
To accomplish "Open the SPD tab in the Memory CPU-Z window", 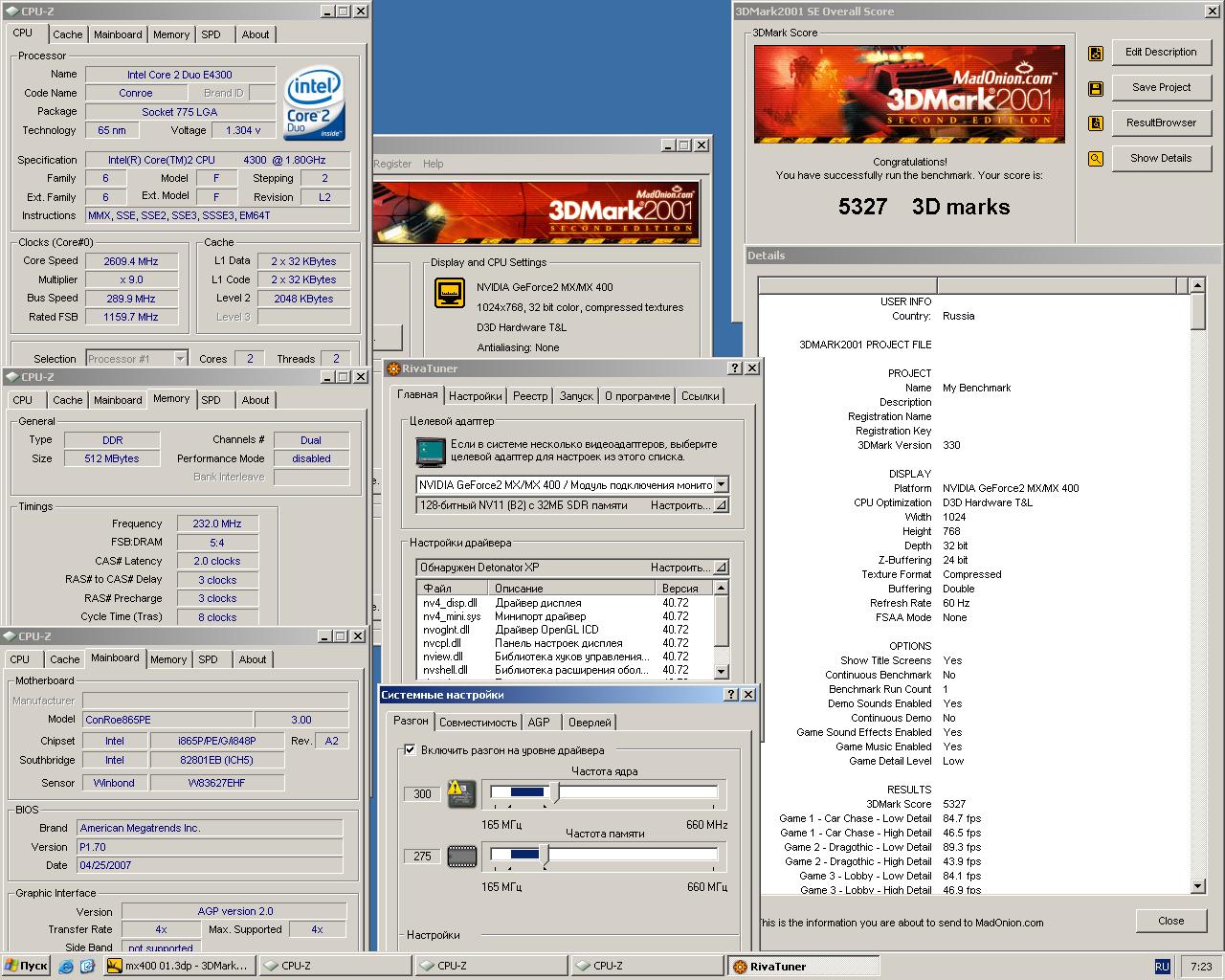I will coord(211,400).
